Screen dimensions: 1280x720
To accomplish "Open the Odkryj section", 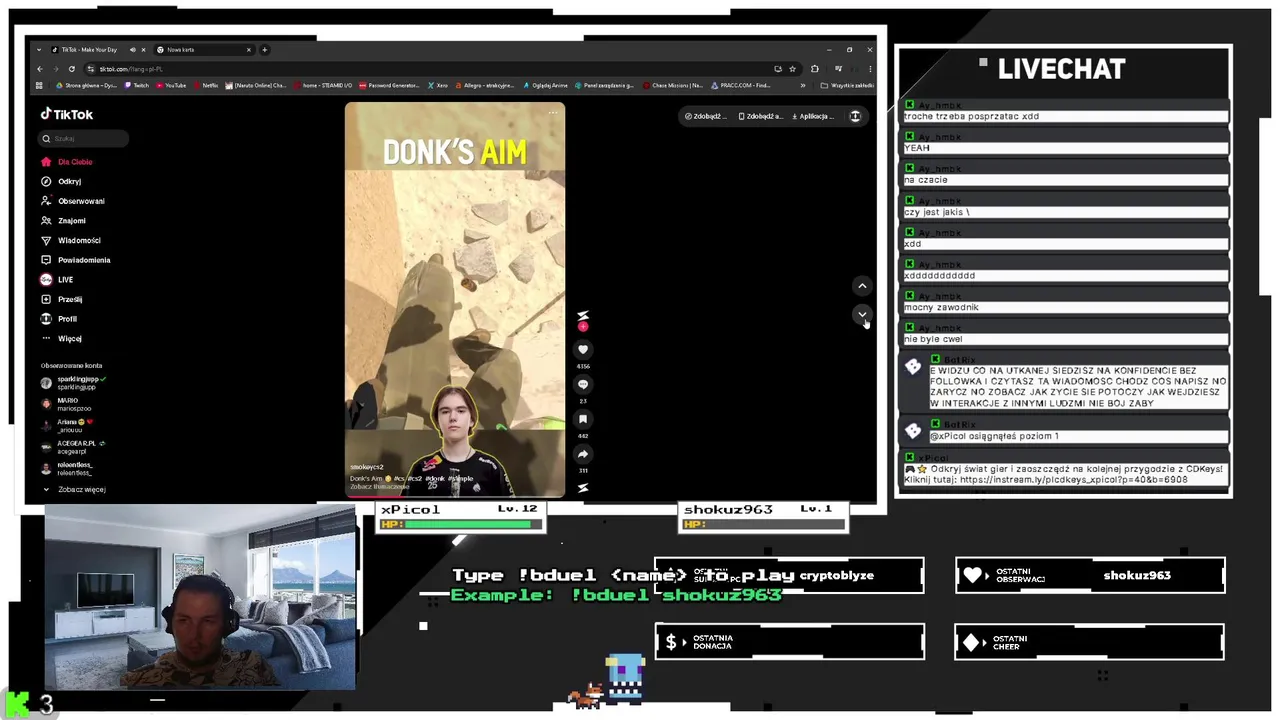I will (x=61, y=181).
